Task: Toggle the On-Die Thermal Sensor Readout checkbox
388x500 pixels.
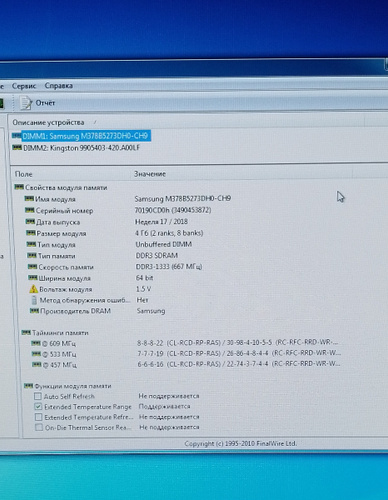Action: (39, 427)
